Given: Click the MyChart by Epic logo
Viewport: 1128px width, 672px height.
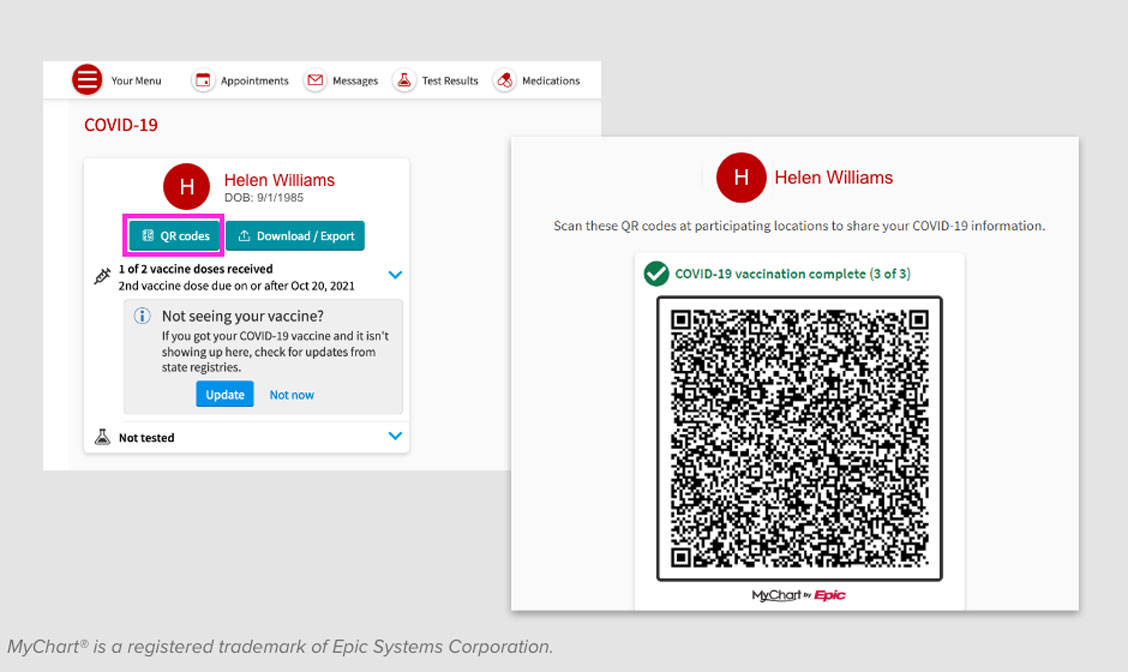Looking at the screenshot, I should click(798, 595).
